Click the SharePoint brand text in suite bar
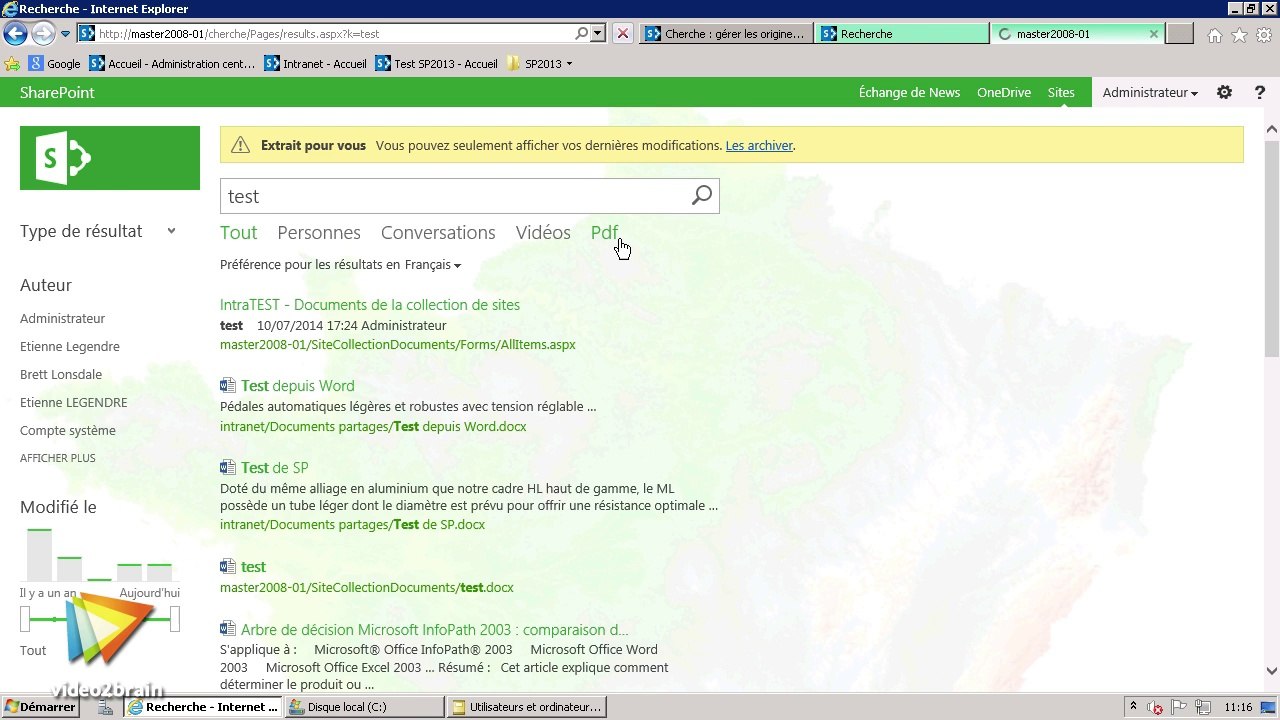1280x720 pixels. (57, 93)
